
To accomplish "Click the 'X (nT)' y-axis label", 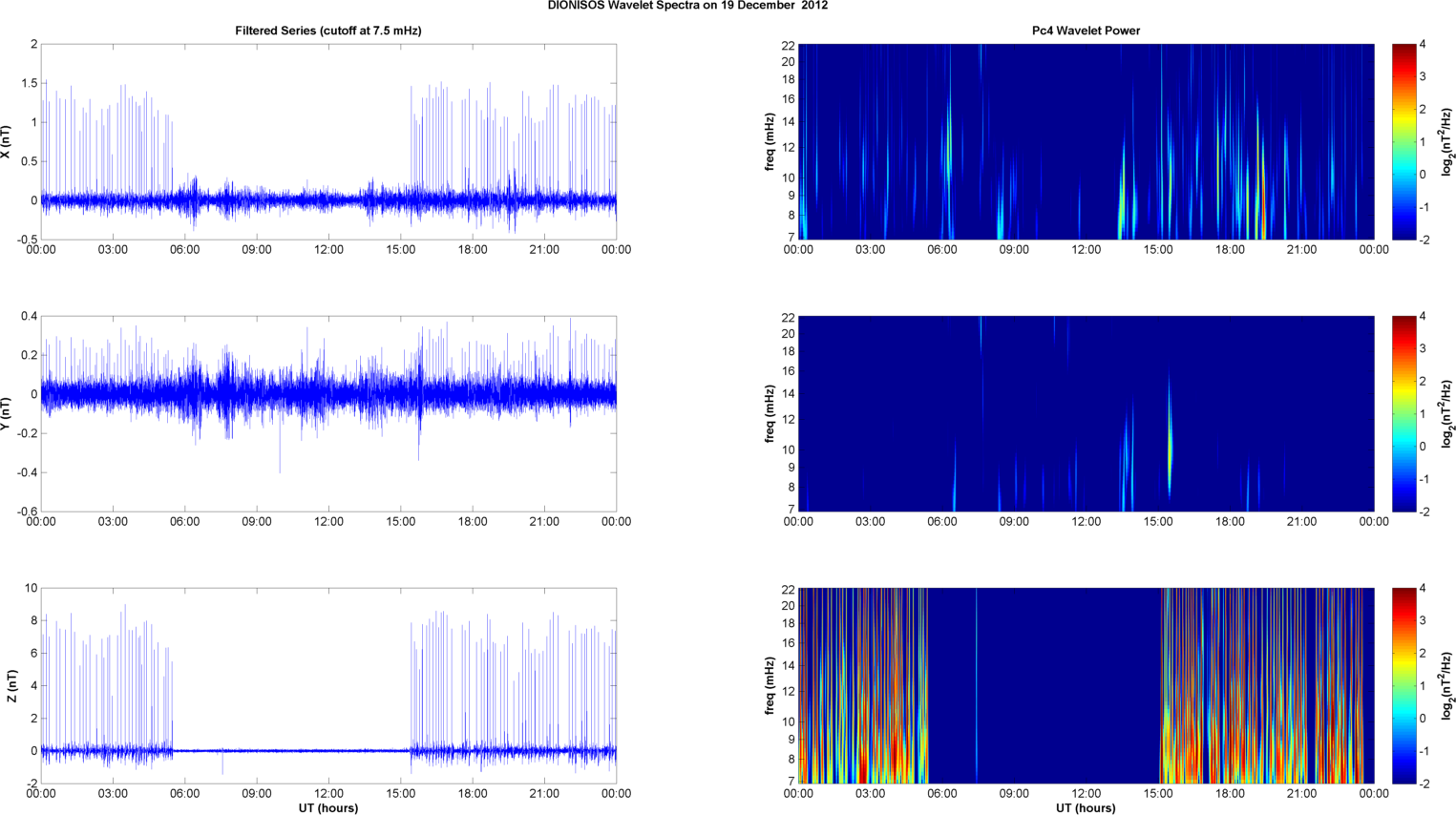I will click(8, 142).
